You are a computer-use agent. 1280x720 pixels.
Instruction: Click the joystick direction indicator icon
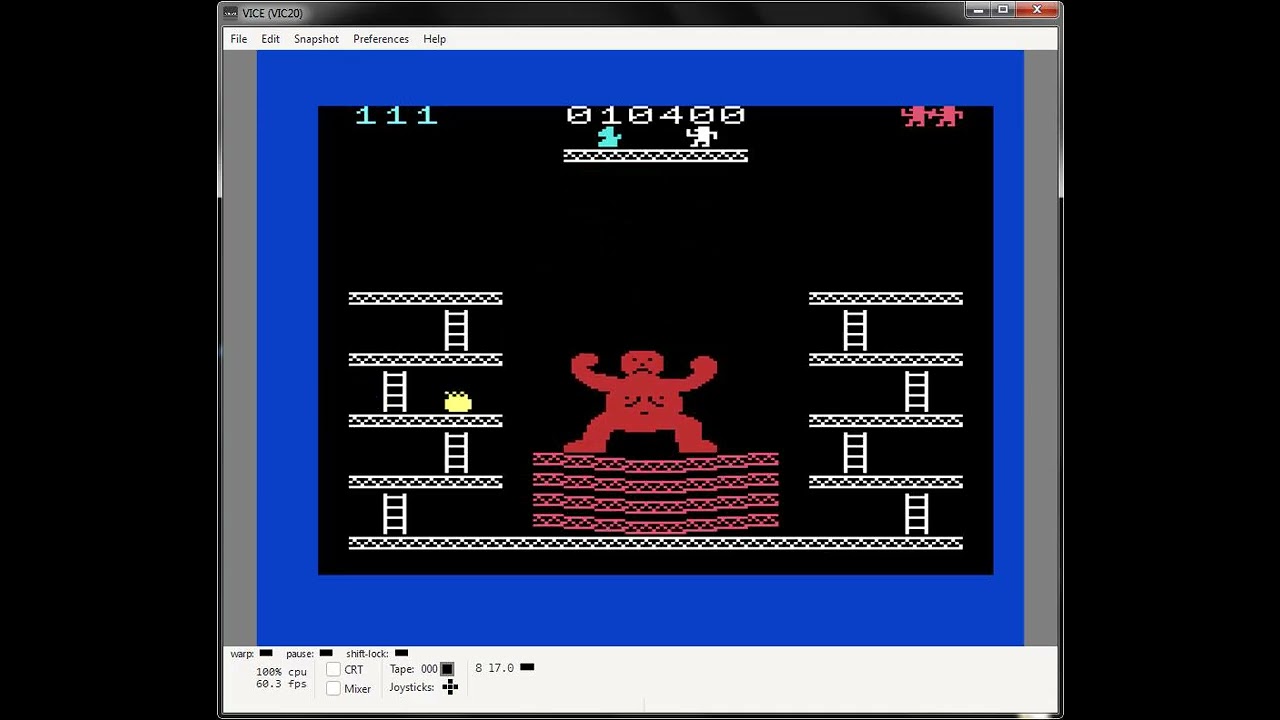450,687
